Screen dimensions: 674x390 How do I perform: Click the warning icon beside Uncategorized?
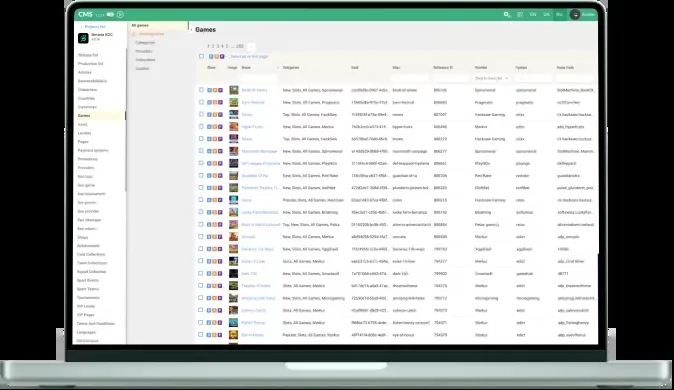pyautogui.click(x=134, y=34)
